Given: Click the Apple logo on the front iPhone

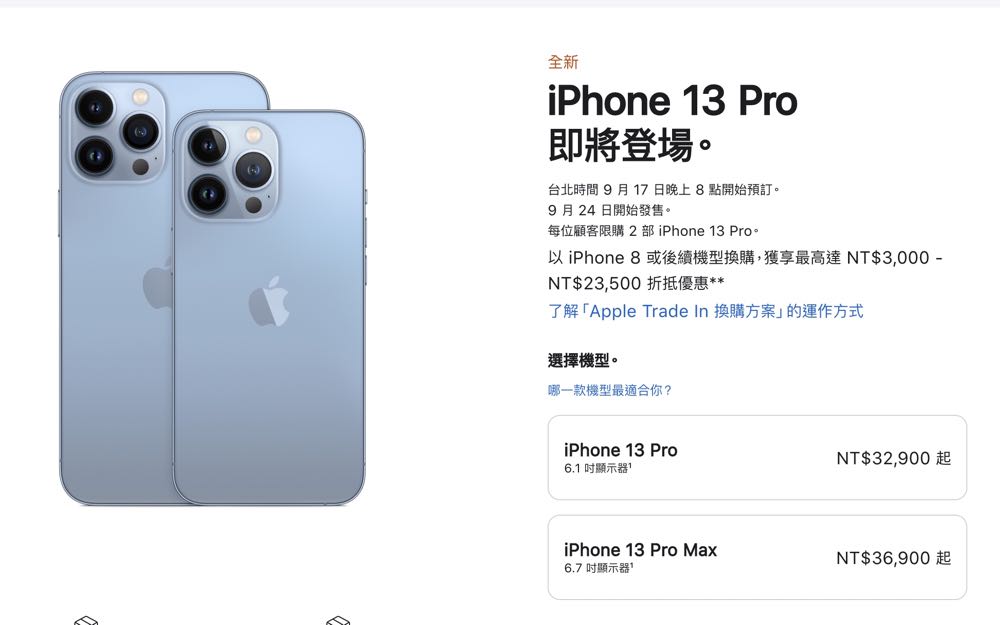Looking at the screenshot, I should (x=268, y=302).
